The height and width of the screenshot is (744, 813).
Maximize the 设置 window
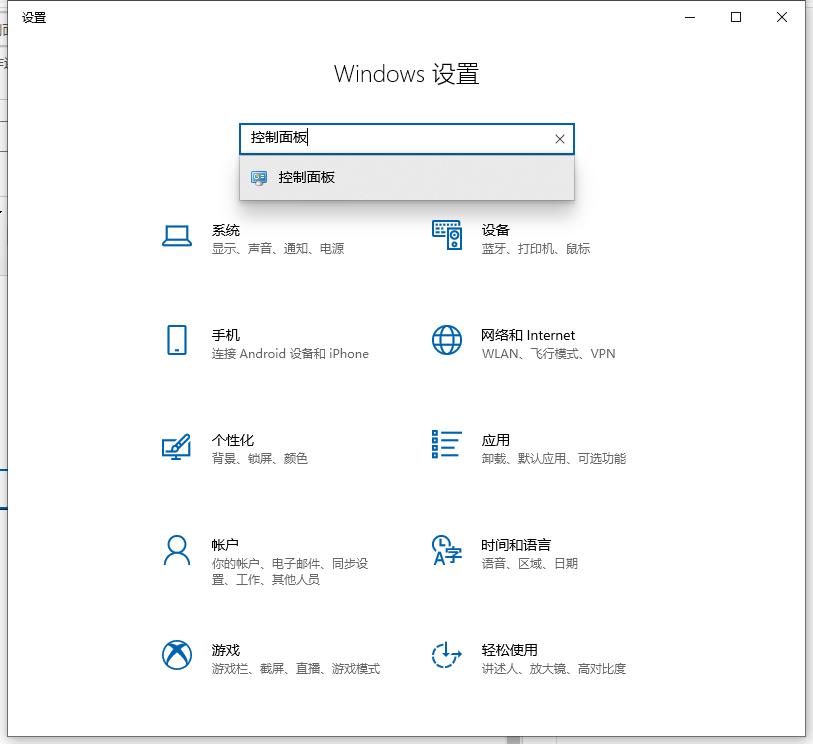click(736, 17)
